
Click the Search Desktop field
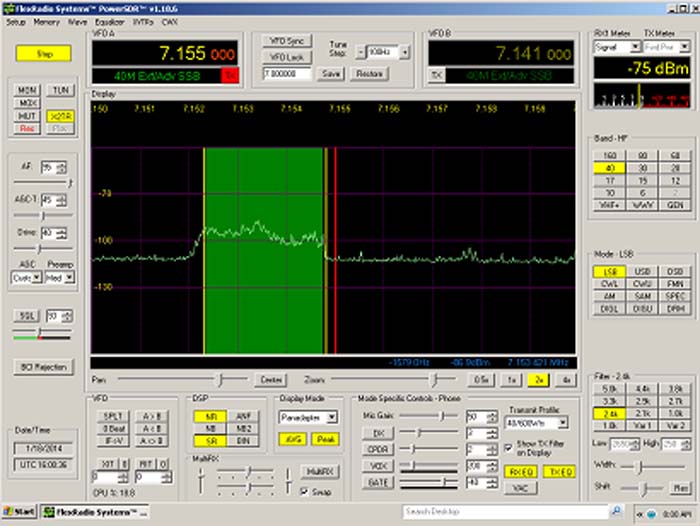point(505,511)
